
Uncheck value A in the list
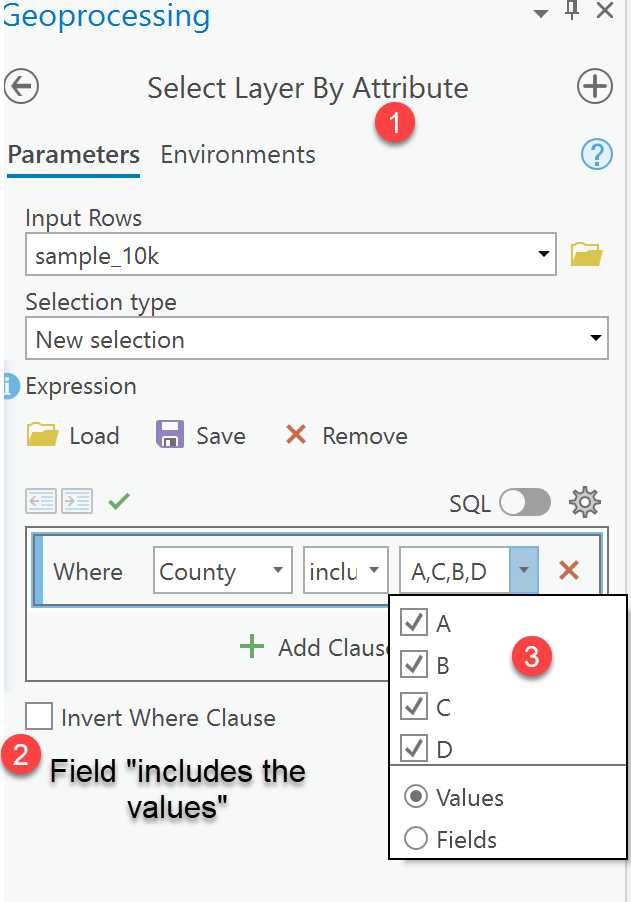[414, 623]
